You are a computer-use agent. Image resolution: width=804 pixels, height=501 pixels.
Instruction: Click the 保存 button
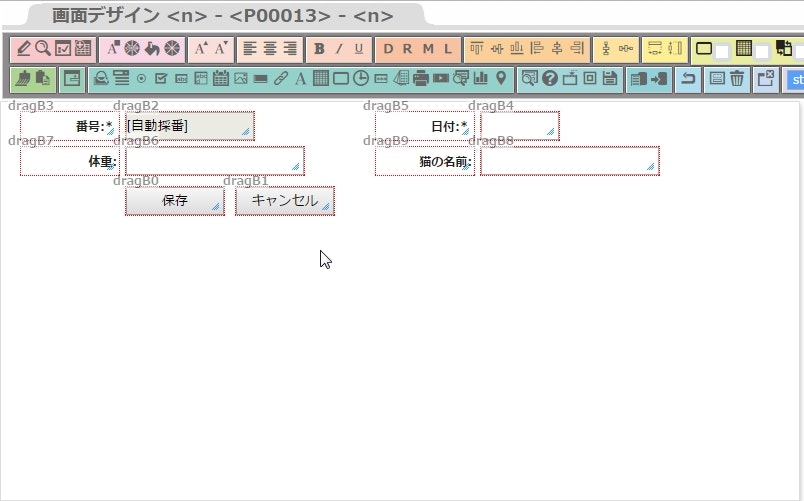coord(175,201)
